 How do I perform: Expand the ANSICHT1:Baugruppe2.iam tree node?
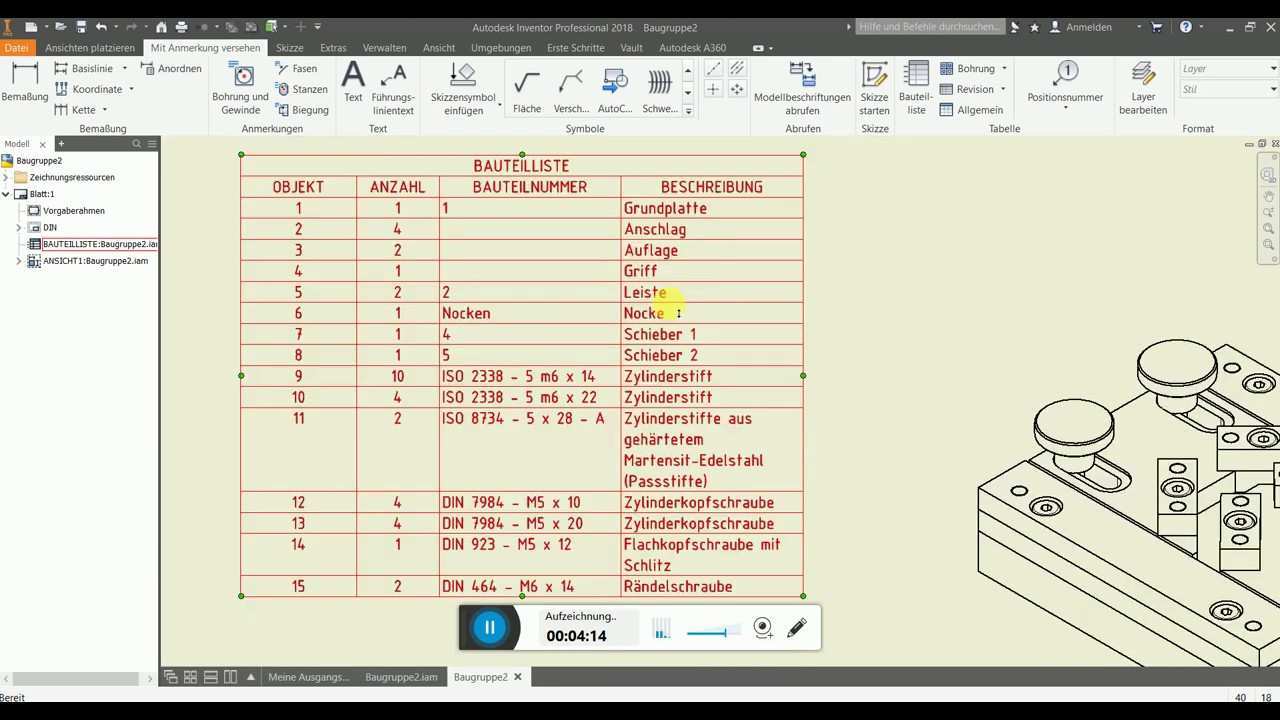click(19, 261)
